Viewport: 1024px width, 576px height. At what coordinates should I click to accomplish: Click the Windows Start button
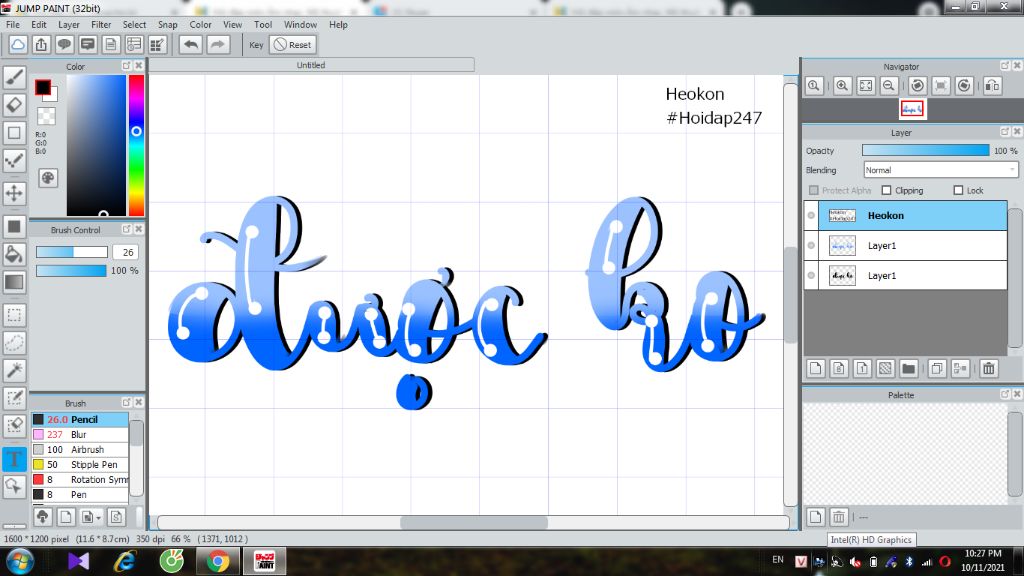[x=20, y=562]
